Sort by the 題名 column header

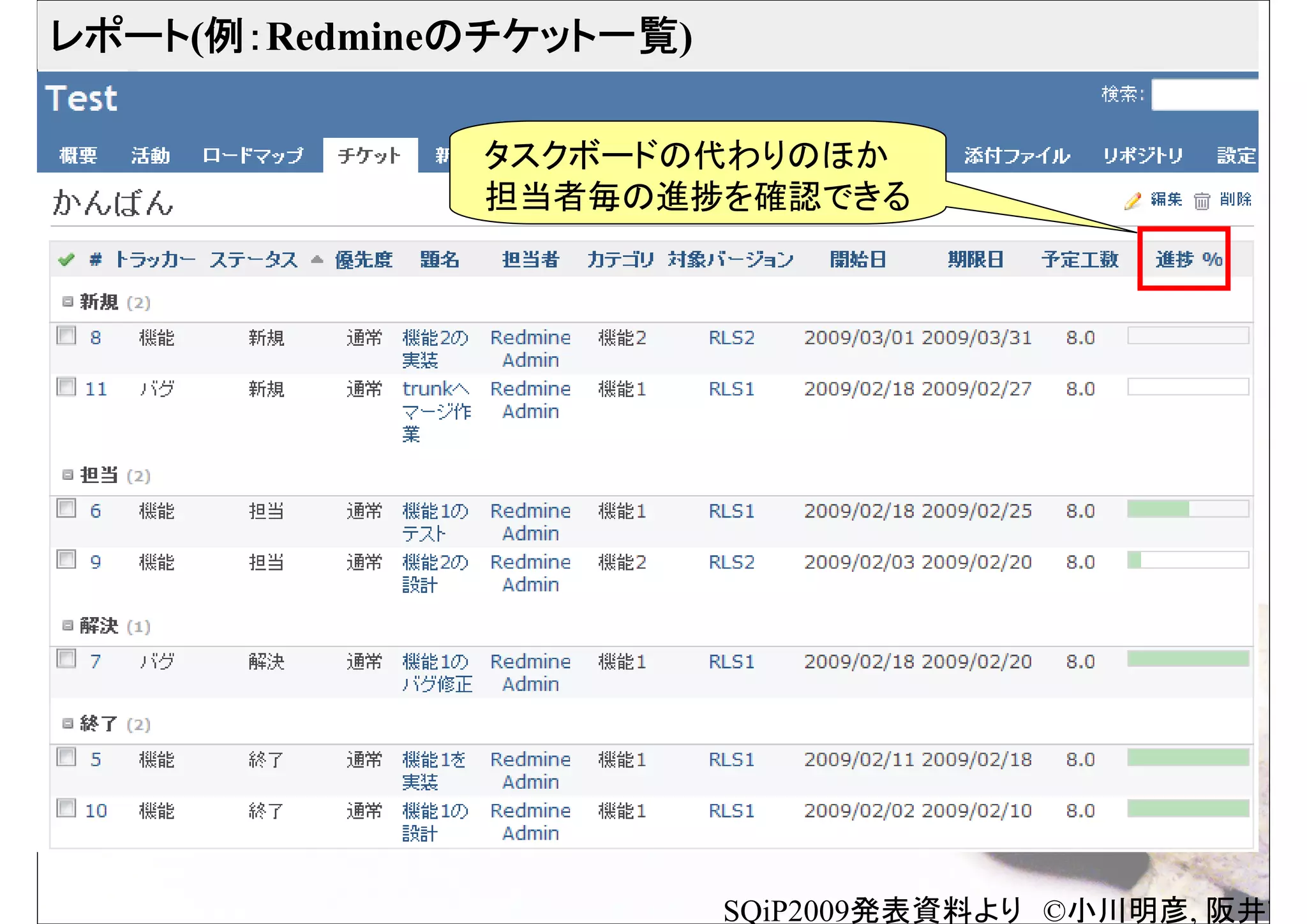(x=440, y=259)
